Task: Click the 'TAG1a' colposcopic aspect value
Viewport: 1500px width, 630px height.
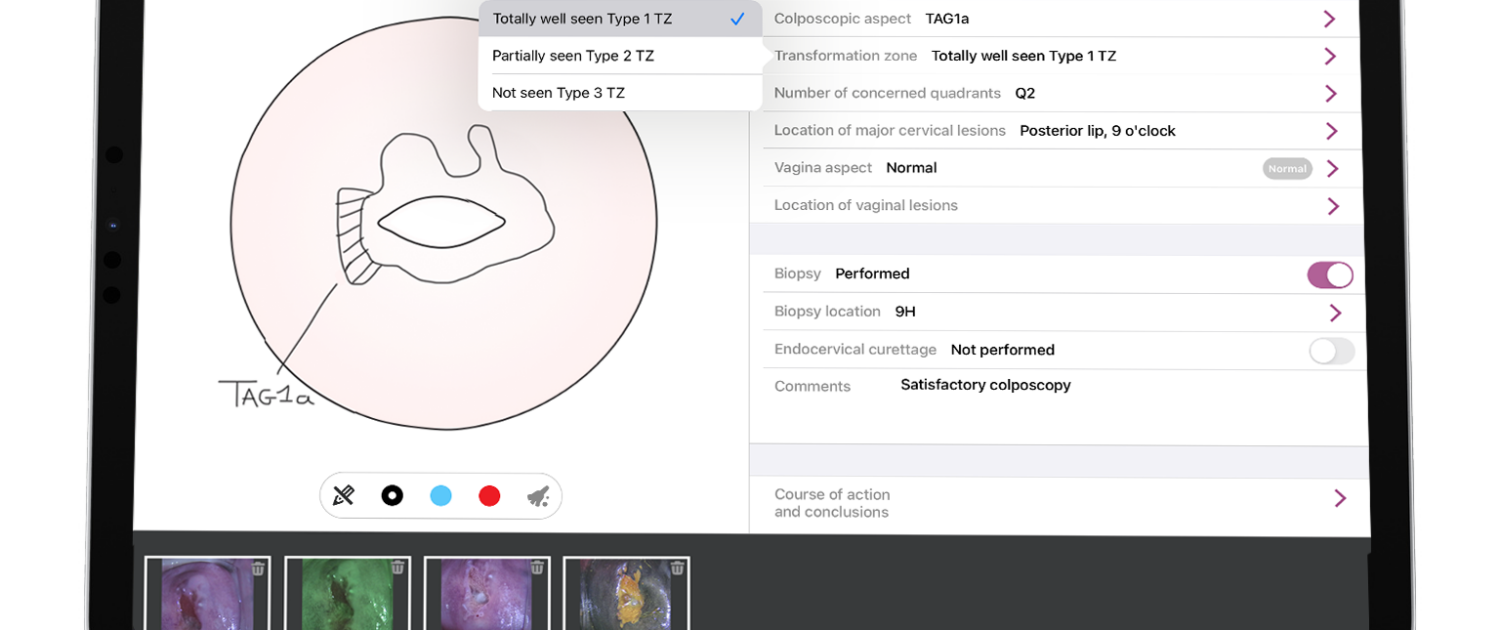Action: [x=947, y=18]
